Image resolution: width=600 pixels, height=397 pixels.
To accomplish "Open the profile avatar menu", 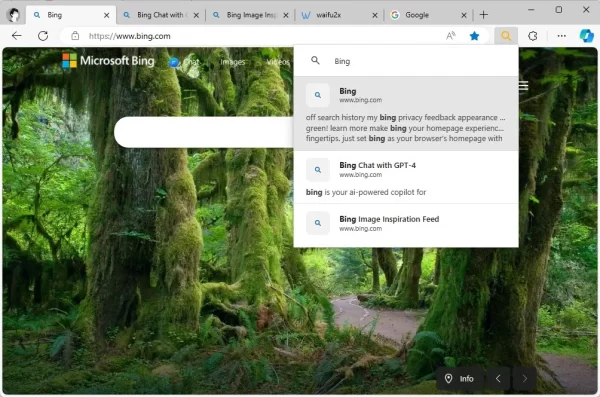I will [x=14, y=15].
